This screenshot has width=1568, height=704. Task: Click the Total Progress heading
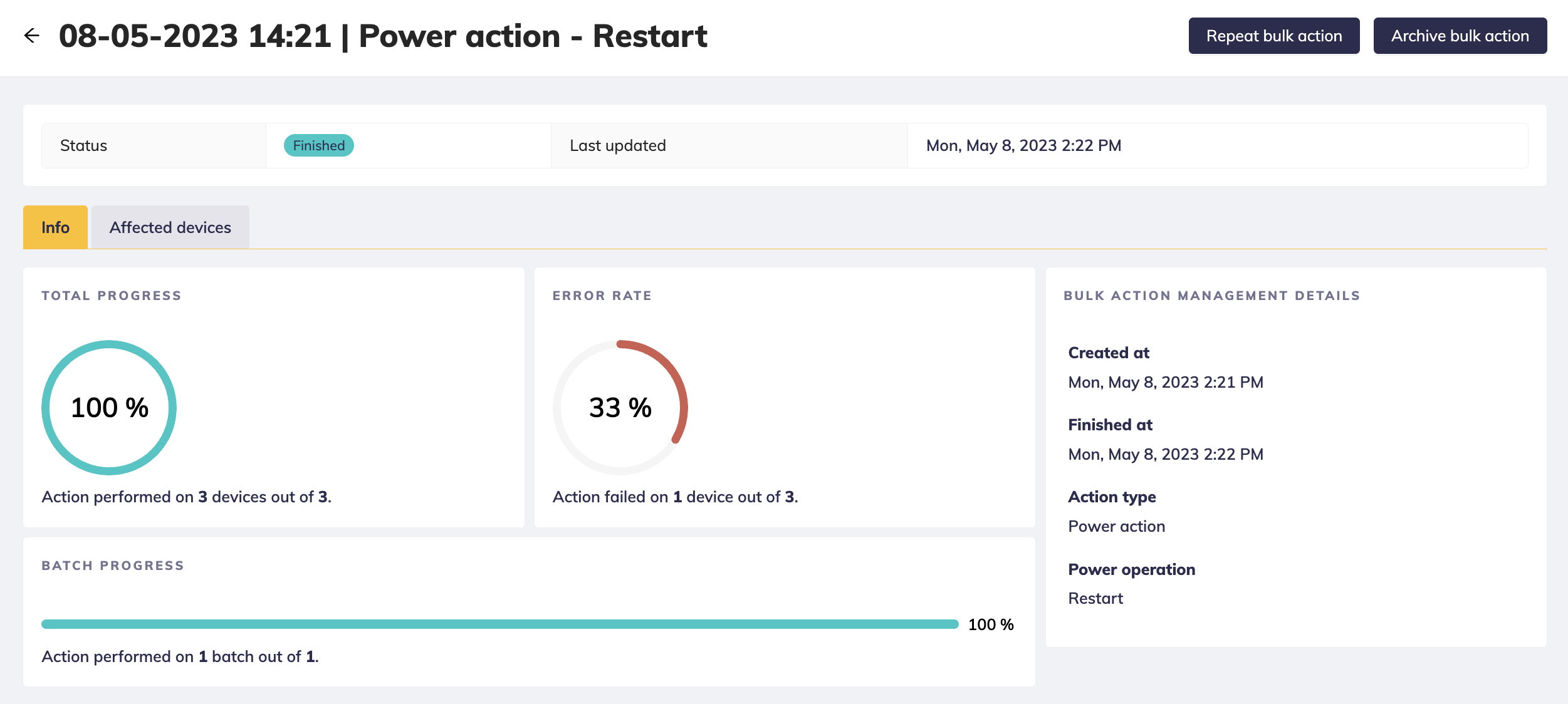click(112, 296)
